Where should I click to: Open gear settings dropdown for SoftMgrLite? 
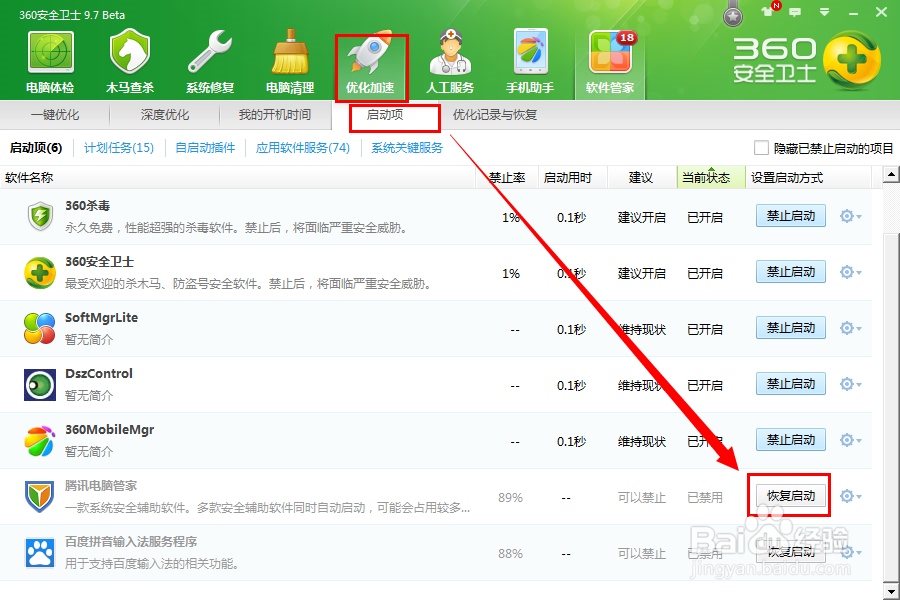pyautogui.click(x=850, y=328)
